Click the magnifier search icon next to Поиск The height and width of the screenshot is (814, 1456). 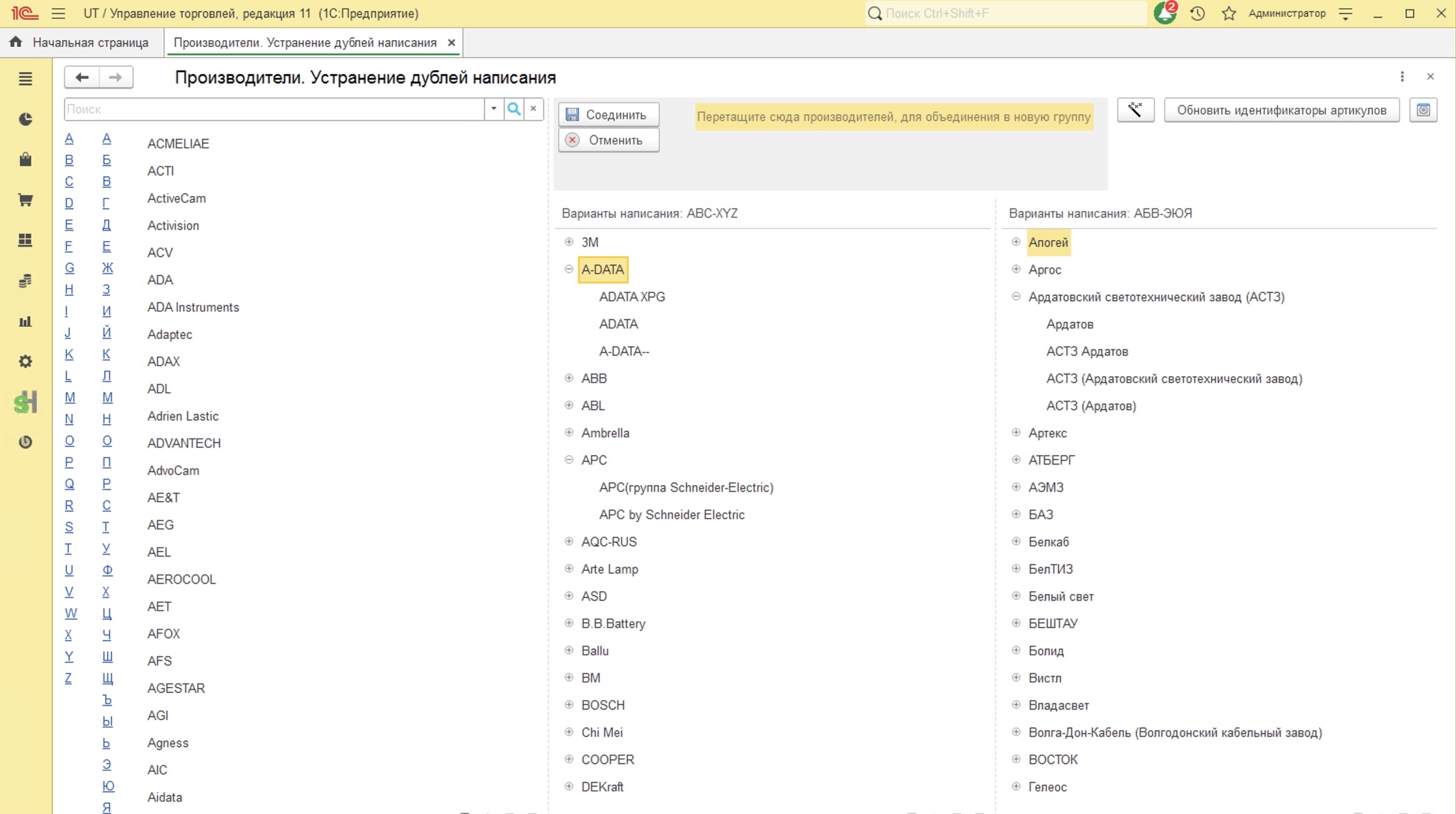tap(514, 109)
